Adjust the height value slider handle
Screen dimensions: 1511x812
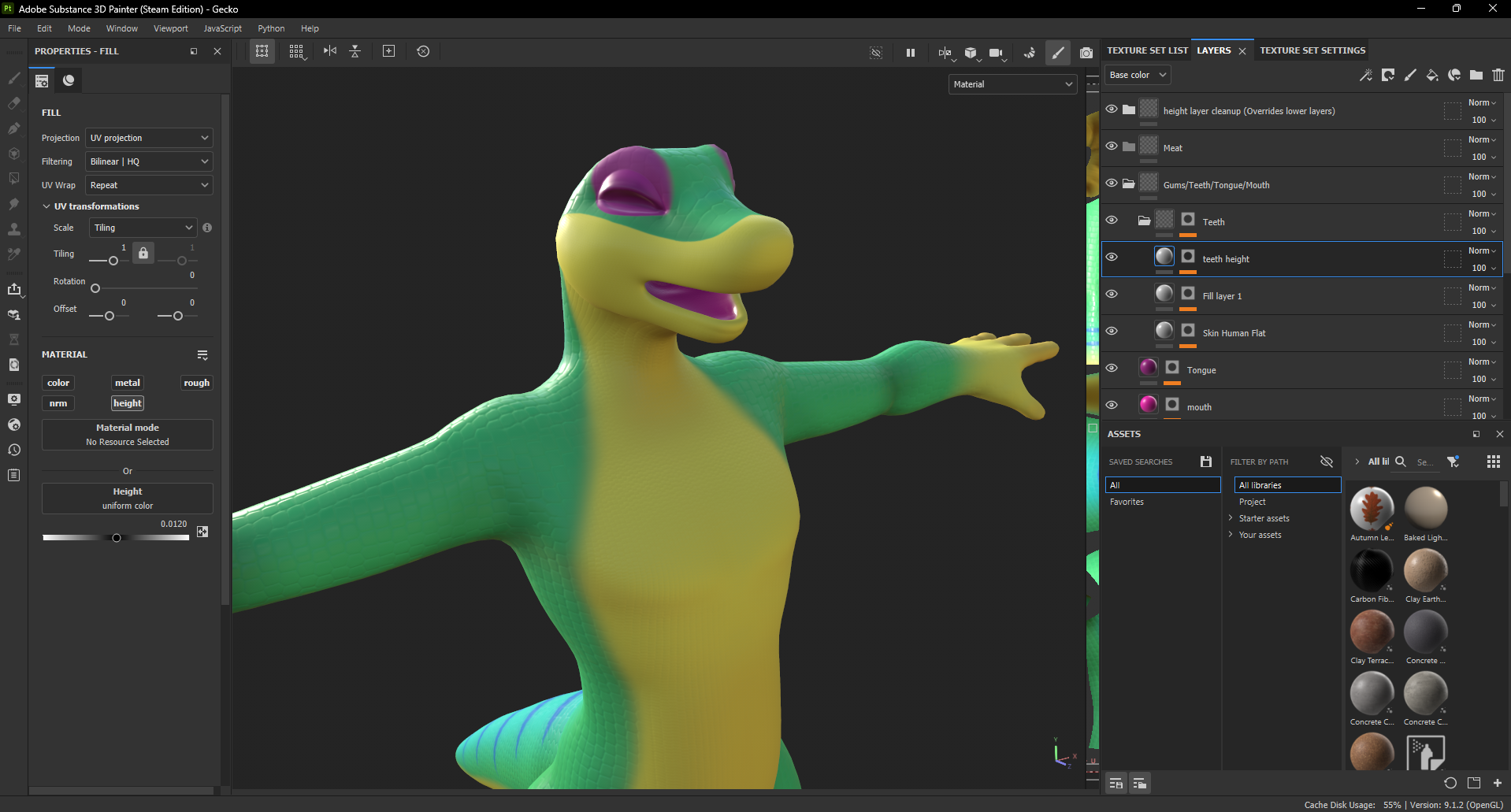[x=117, y=538]
